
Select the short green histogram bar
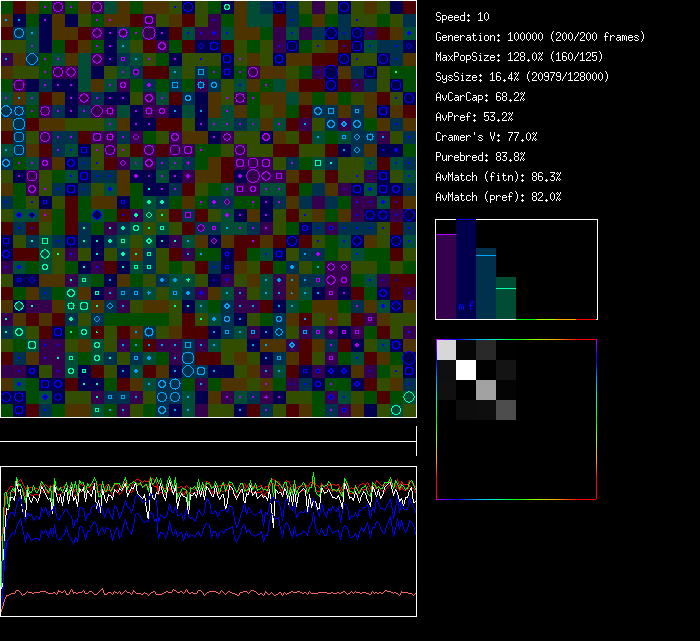point(505,299)
